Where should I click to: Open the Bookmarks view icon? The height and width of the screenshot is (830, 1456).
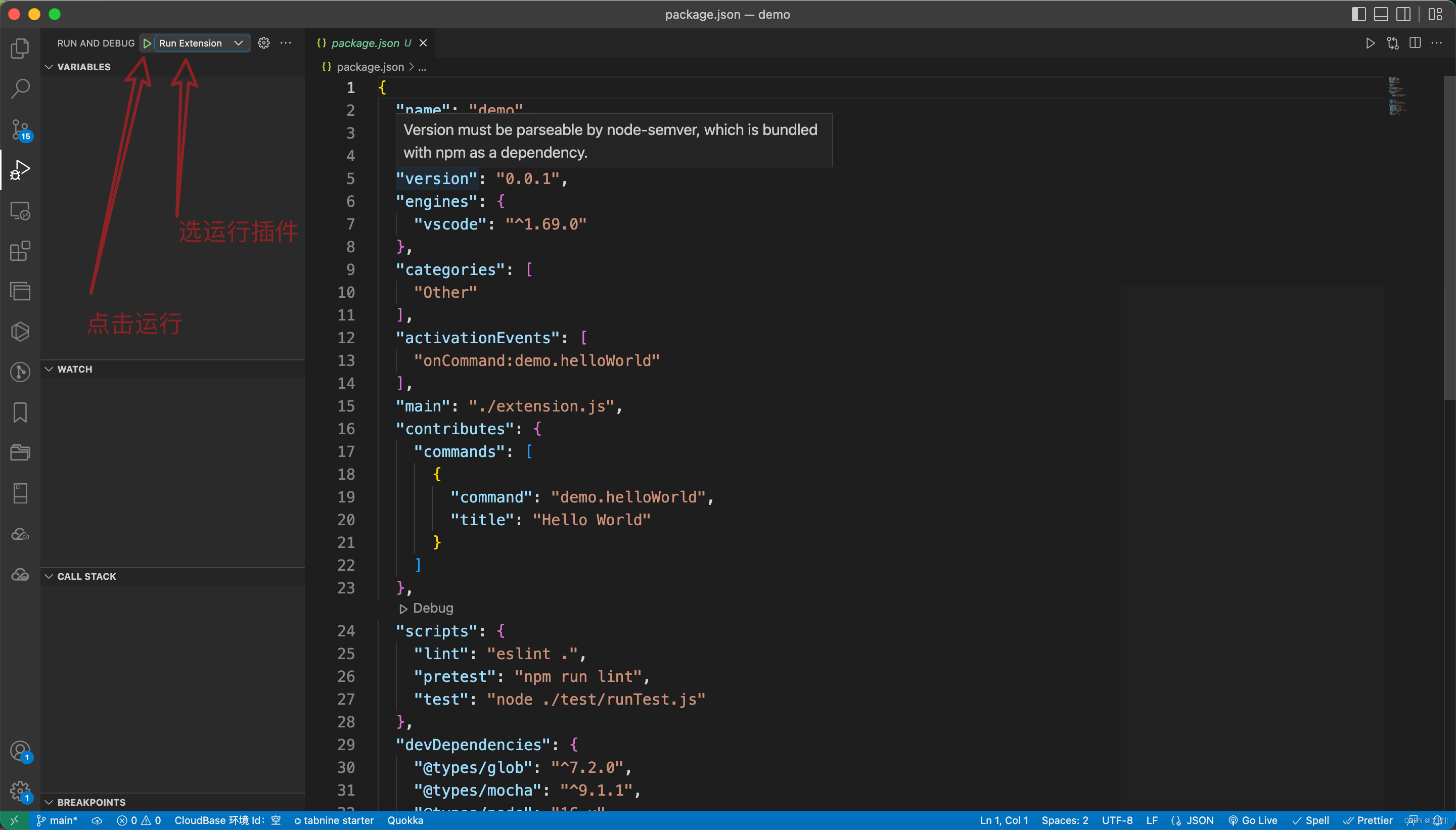pos(21,412)
